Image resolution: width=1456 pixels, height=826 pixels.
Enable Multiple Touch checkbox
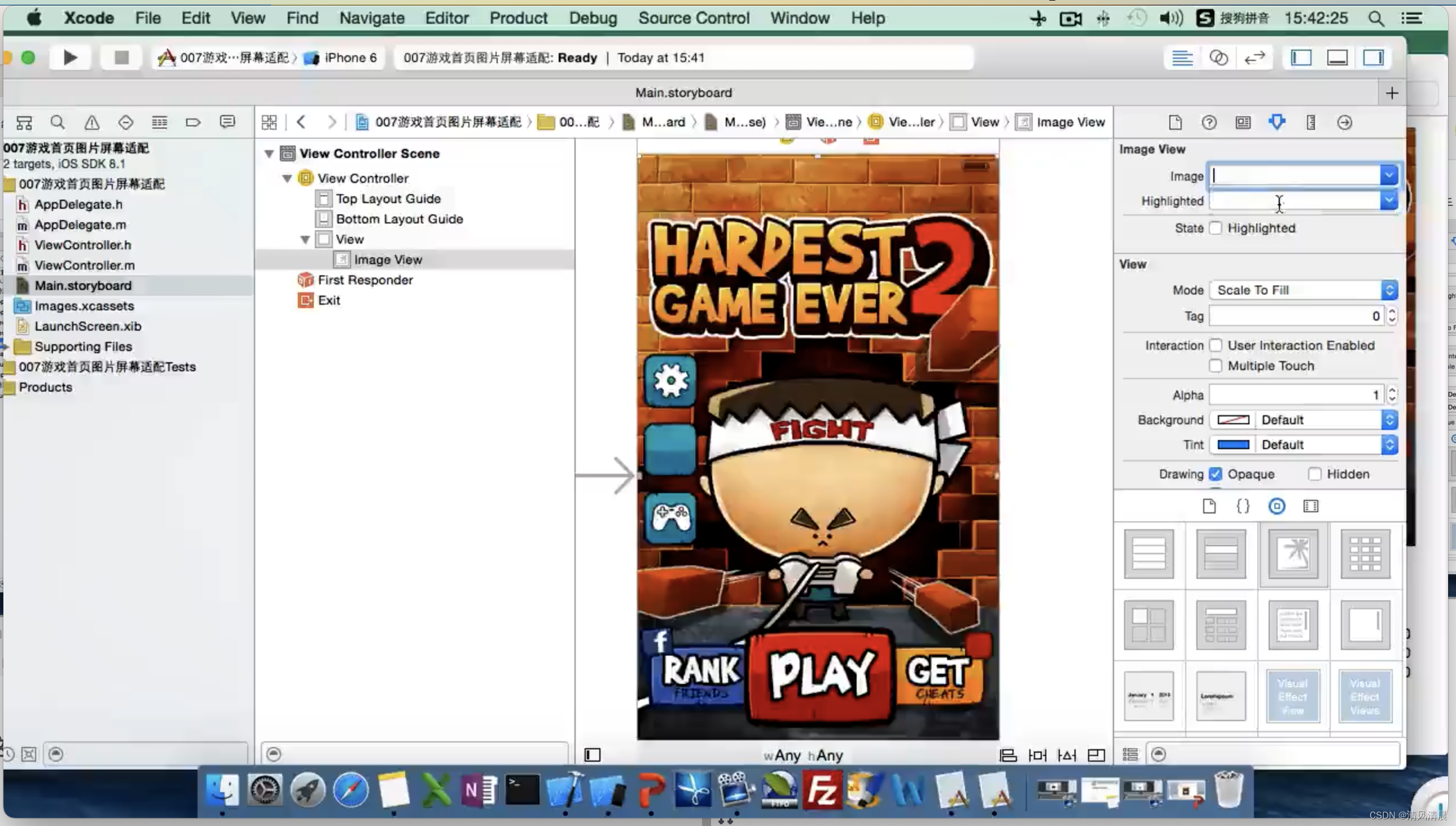[1215, 366]
